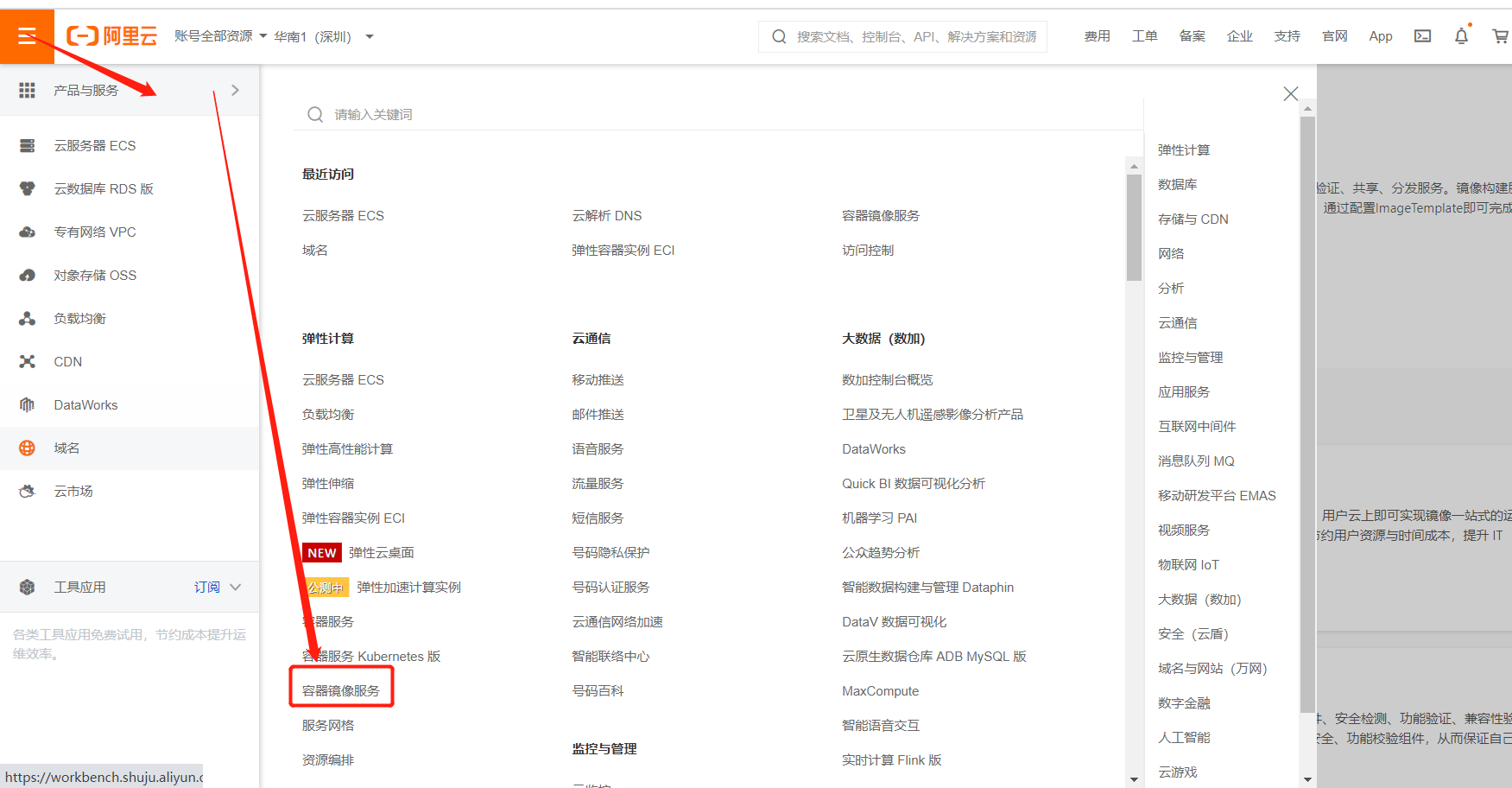This screenshot has height=788, width=1512.
Task: Open MaxCompute link
Action: coord(881,691)
